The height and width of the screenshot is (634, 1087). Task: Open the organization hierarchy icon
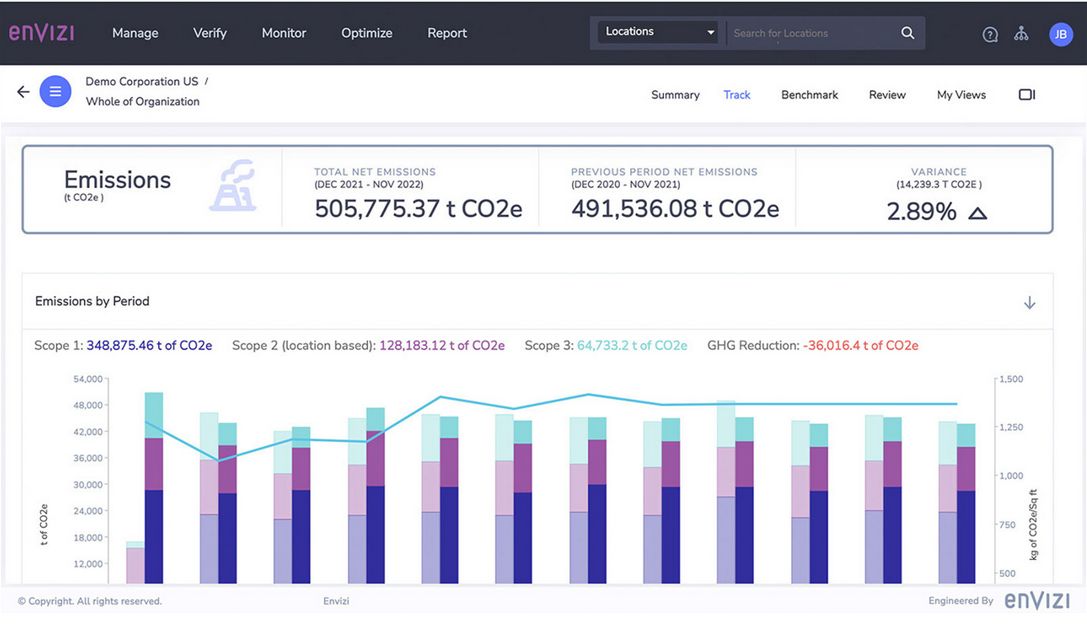(1021, 34)
